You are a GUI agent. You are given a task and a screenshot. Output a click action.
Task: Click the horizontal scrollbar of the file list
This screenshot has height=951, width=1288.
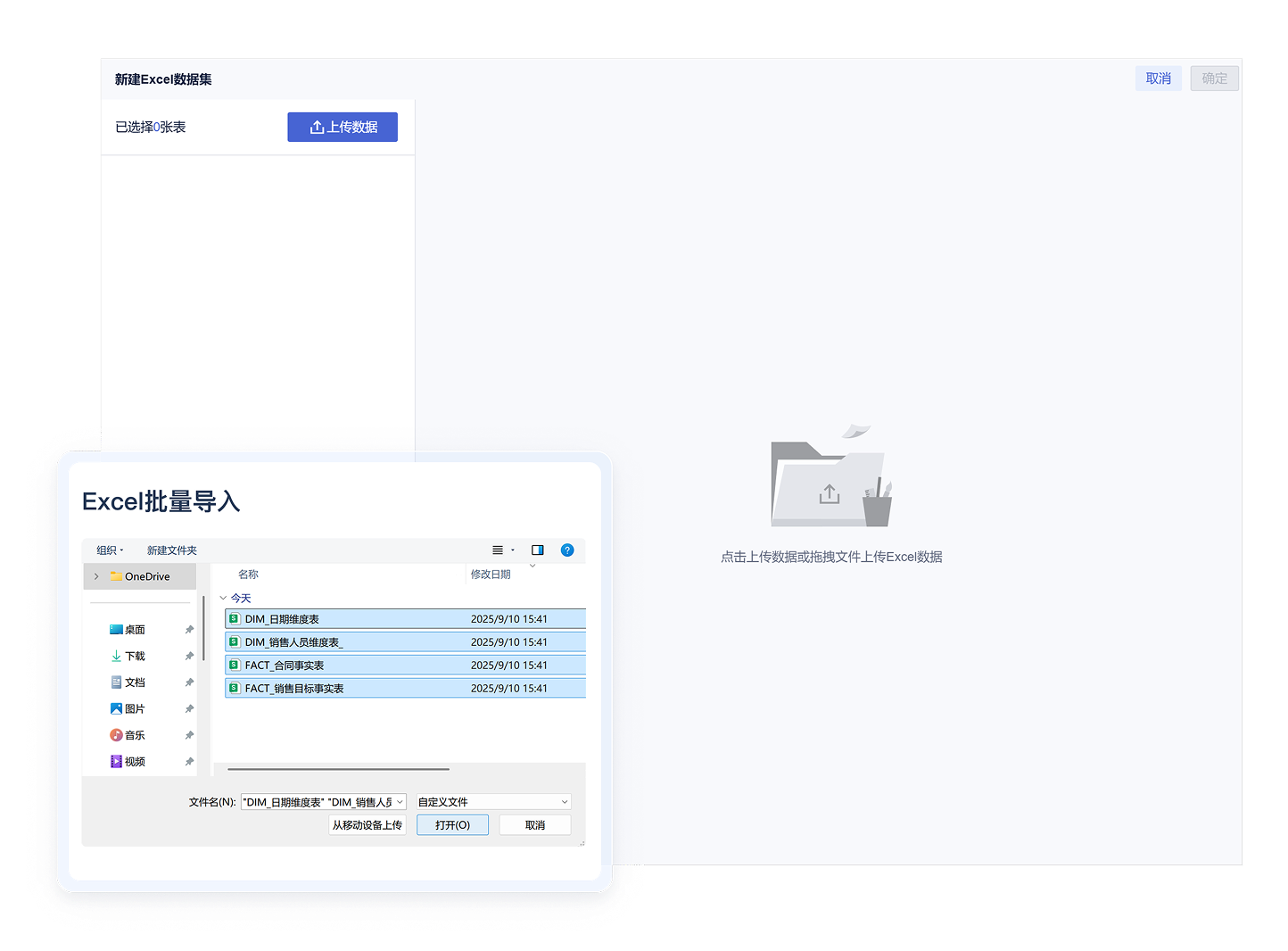pyautogui.click(x=339, y=769)
